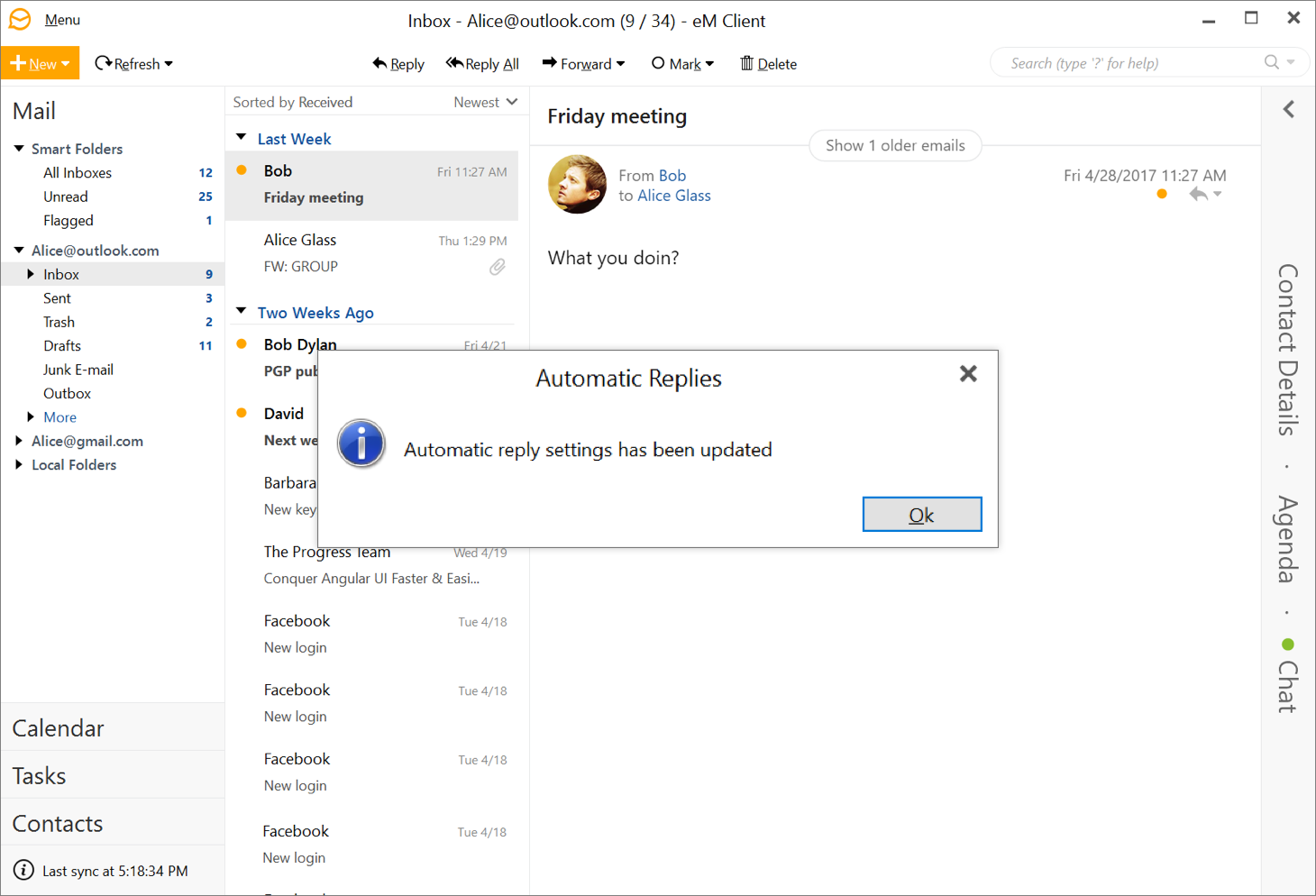Screen dimensions: 1316x896
Task: Toggle unread dot on David's email
Action: pyautogui.click(x=242, y=413)
